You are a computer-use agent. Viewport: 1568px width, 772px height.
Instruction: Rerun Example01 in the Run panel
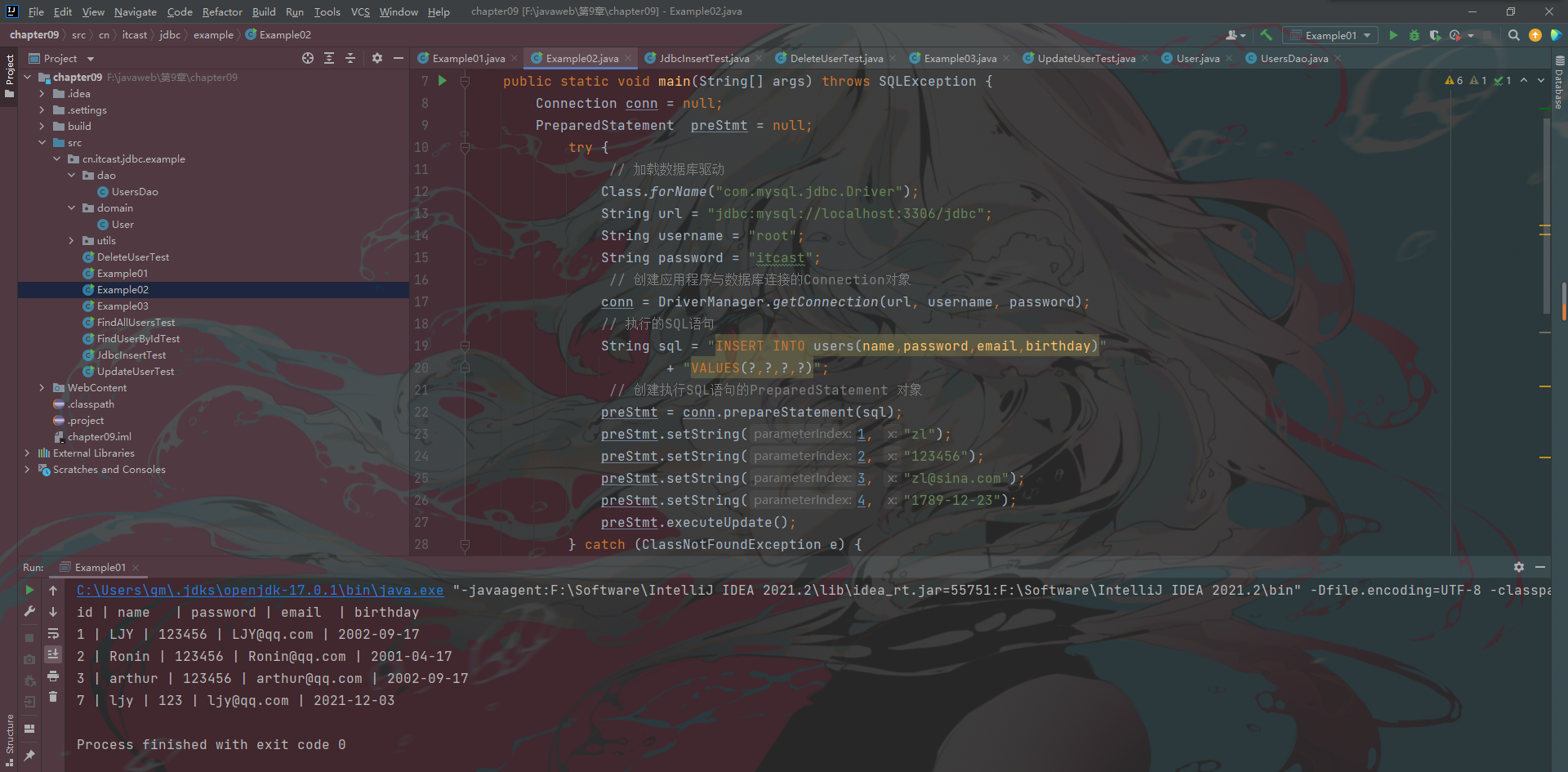(x=29, y=590)
